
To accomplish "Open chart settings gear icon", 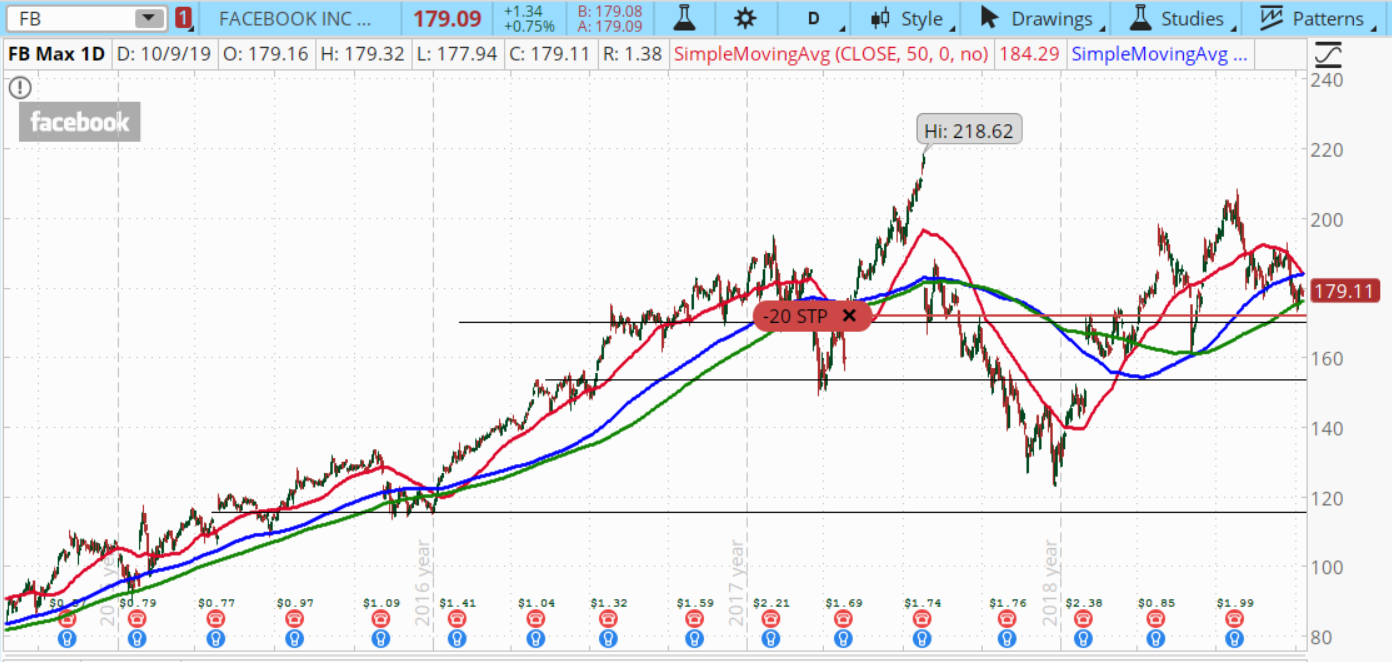I will tap(745, 18).
